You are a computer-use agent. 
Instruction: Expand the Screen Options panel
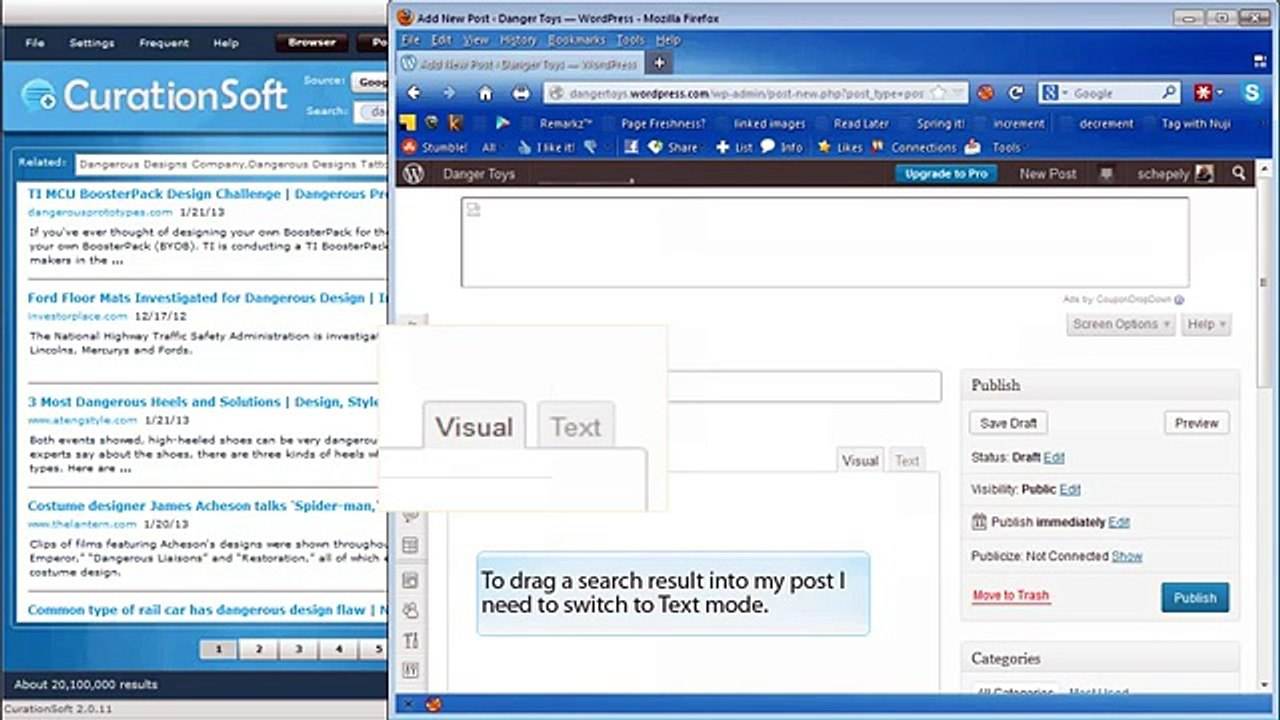click(x=1120, y=324)
